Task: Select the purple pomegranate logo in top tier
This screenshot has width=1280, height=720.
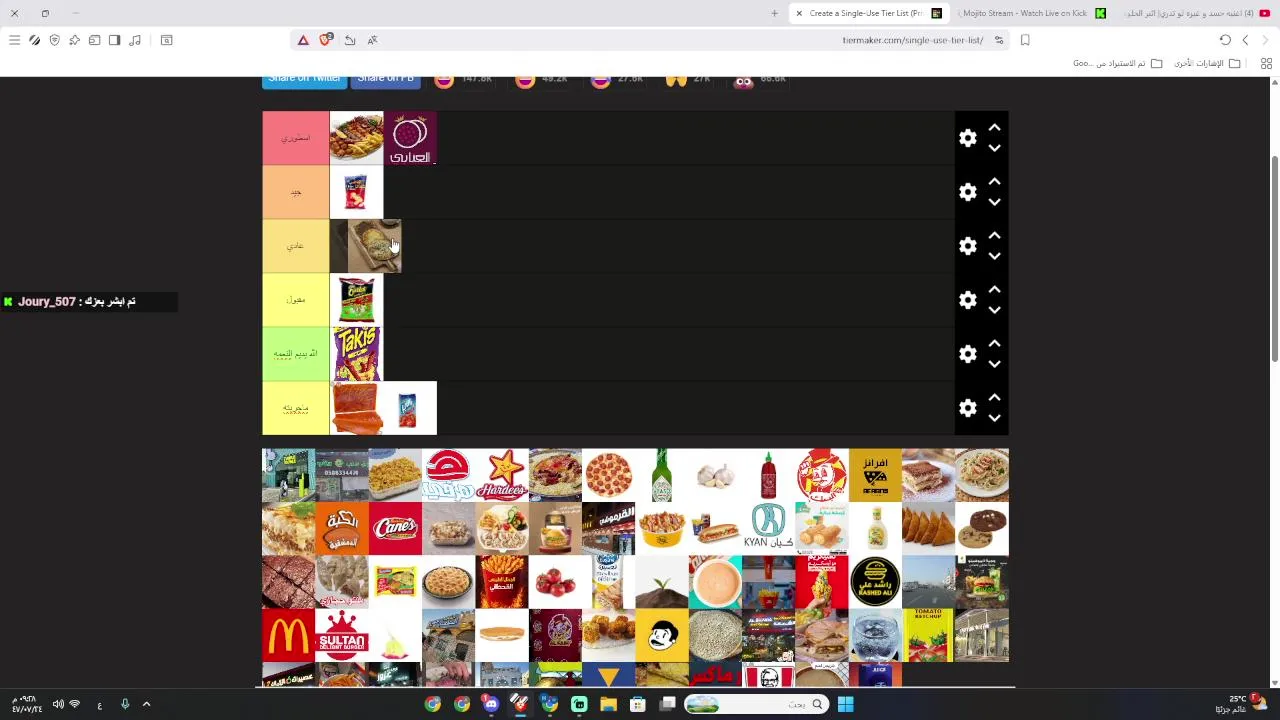Action: click(410, 138)
